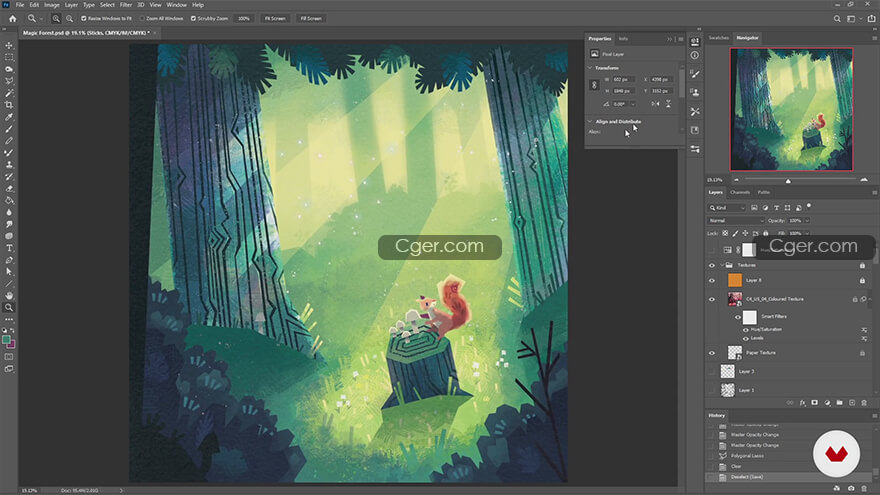Click the Fit Screen button
The height and width of the screenshot is (495, 880).
(273, 18)
